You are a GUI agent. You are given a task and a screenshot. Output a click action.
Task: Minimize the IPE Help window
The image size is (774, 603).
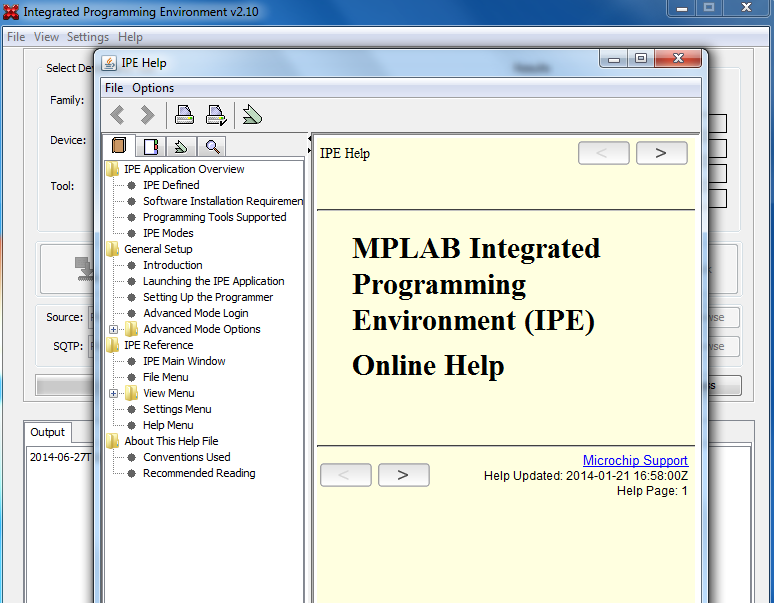click(x=614, y=59)
